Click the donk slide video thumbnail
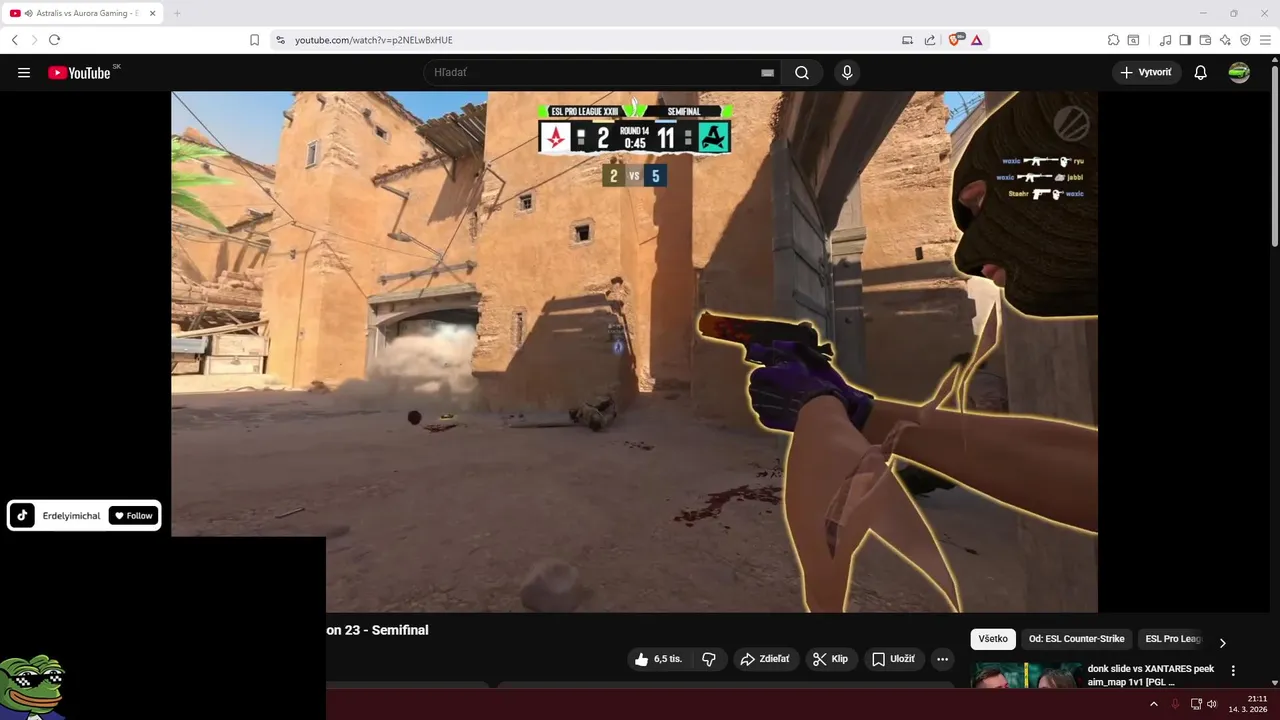Viewport: 1280px width, 720px height. coord(1026,675)
